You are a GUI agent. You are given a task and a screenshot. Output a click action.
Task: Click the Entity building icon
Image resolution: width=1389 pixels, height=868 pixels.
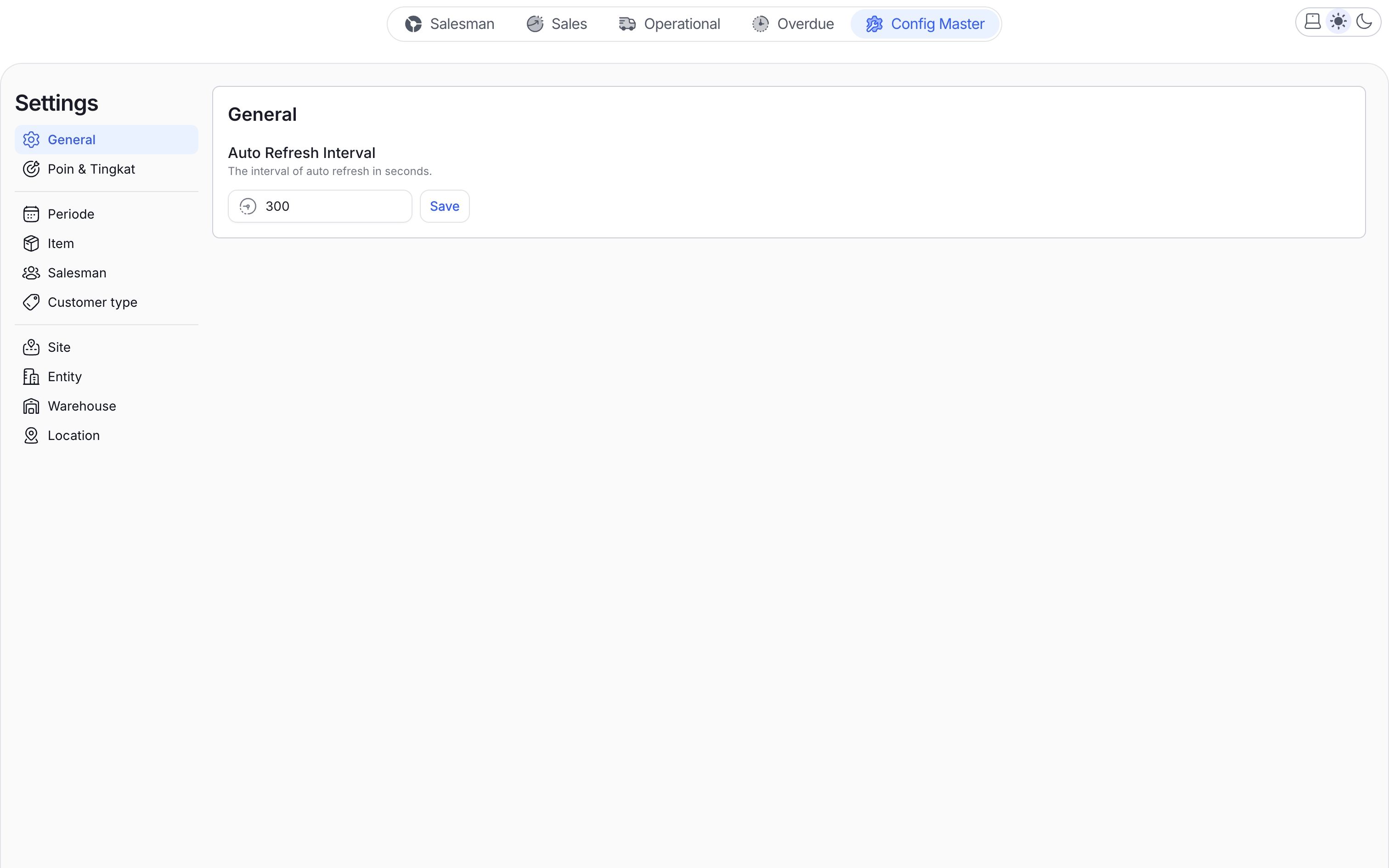[x=31, y=377]
